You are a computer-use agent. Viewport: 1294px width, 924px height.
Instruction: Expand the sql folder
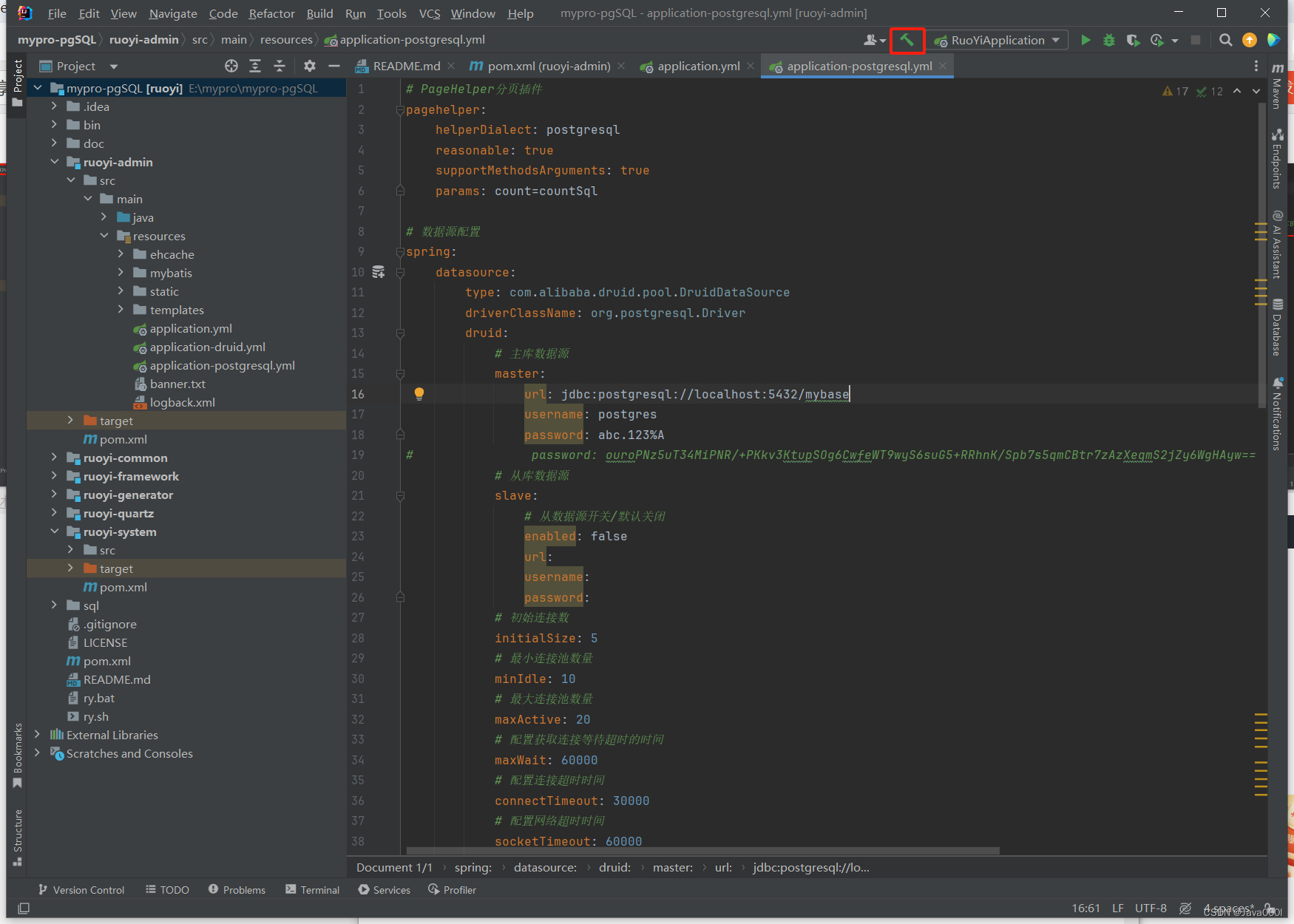click(55, 605)
